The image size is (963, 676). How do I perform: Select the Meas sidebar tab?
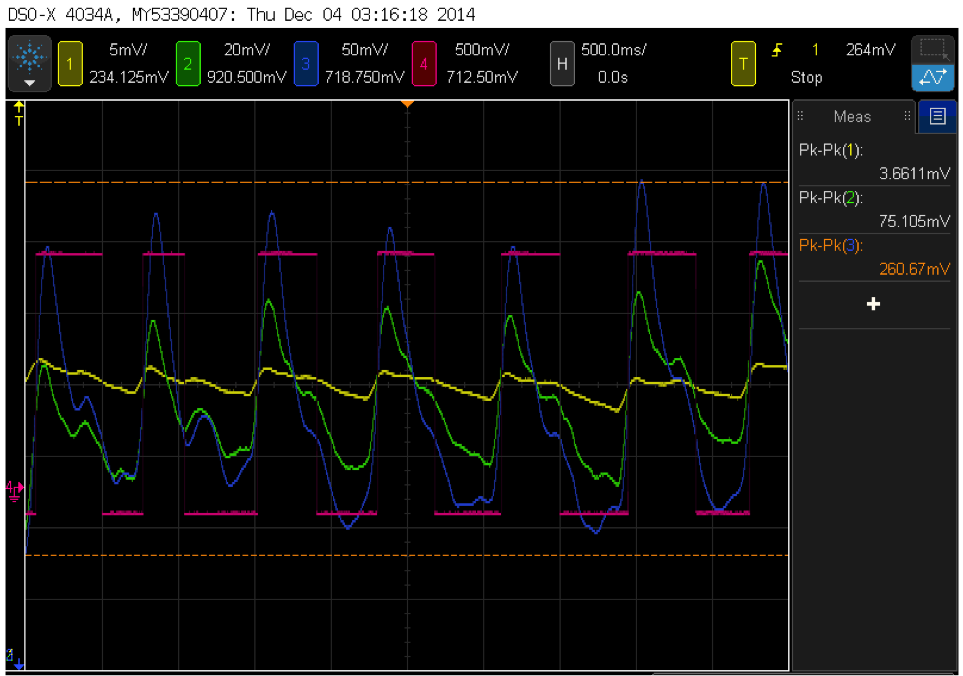[852, 117]
